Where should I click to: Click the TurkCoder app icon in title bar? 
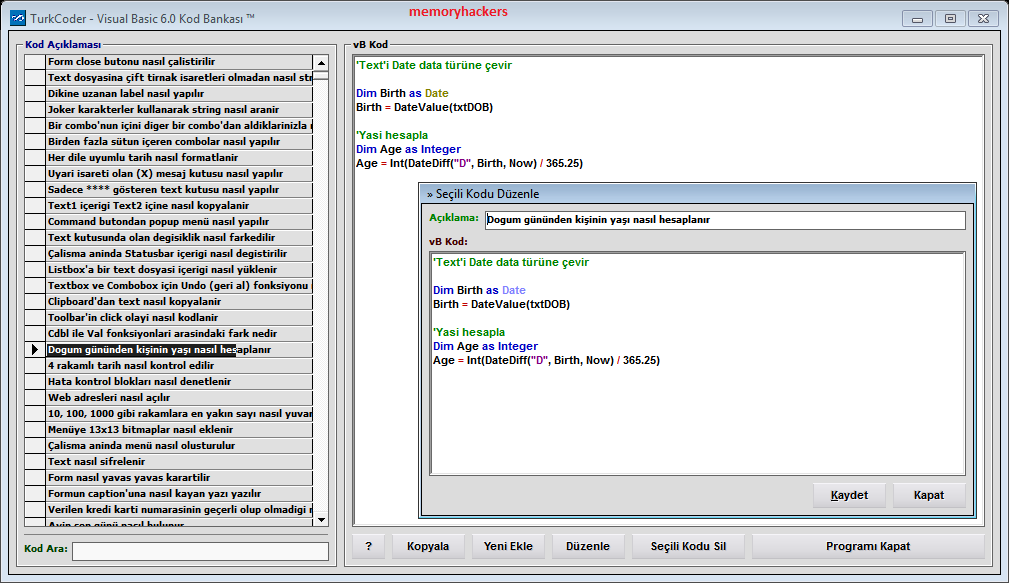(18, 18)
